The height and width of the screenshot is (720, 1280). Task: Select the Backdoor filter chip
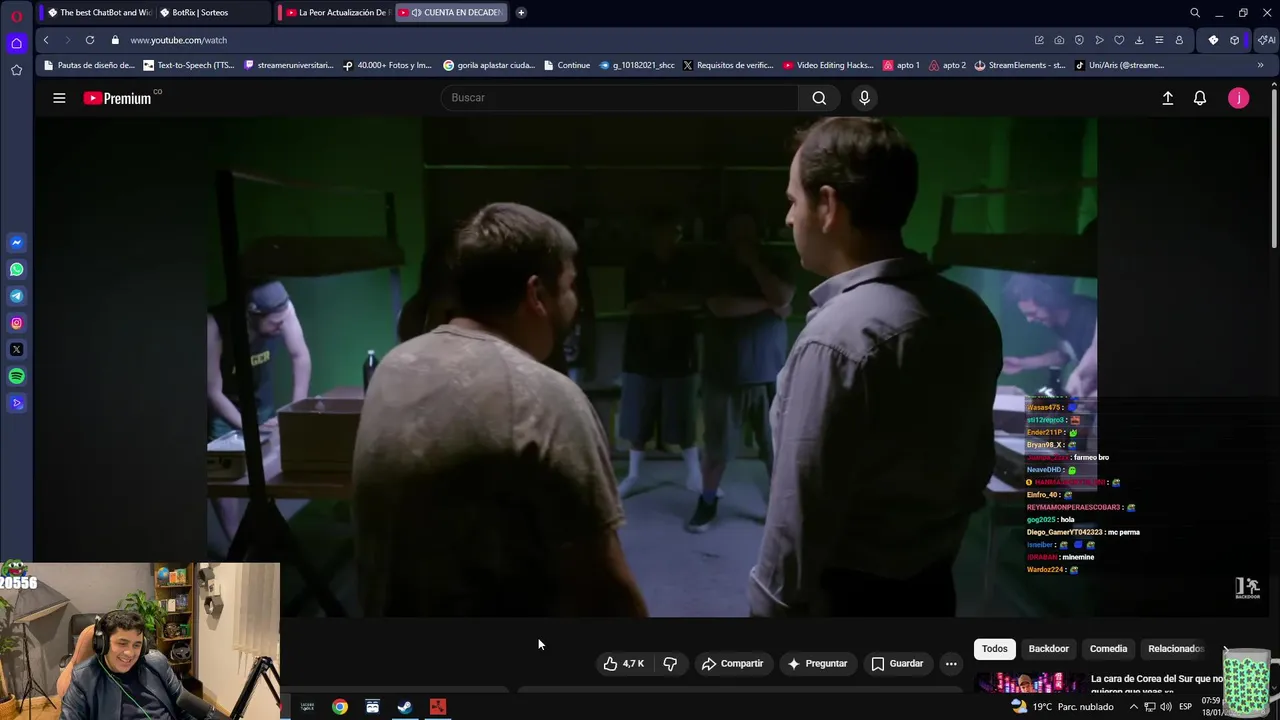1049,649
